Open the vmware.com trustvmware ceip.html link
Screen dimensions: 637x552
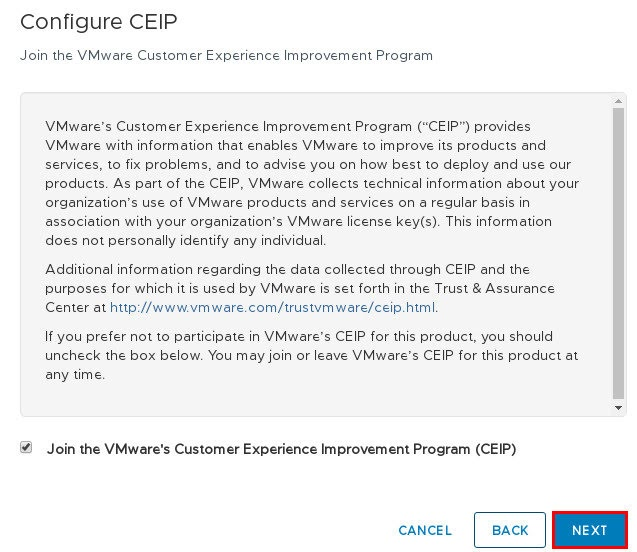[274, 307]
